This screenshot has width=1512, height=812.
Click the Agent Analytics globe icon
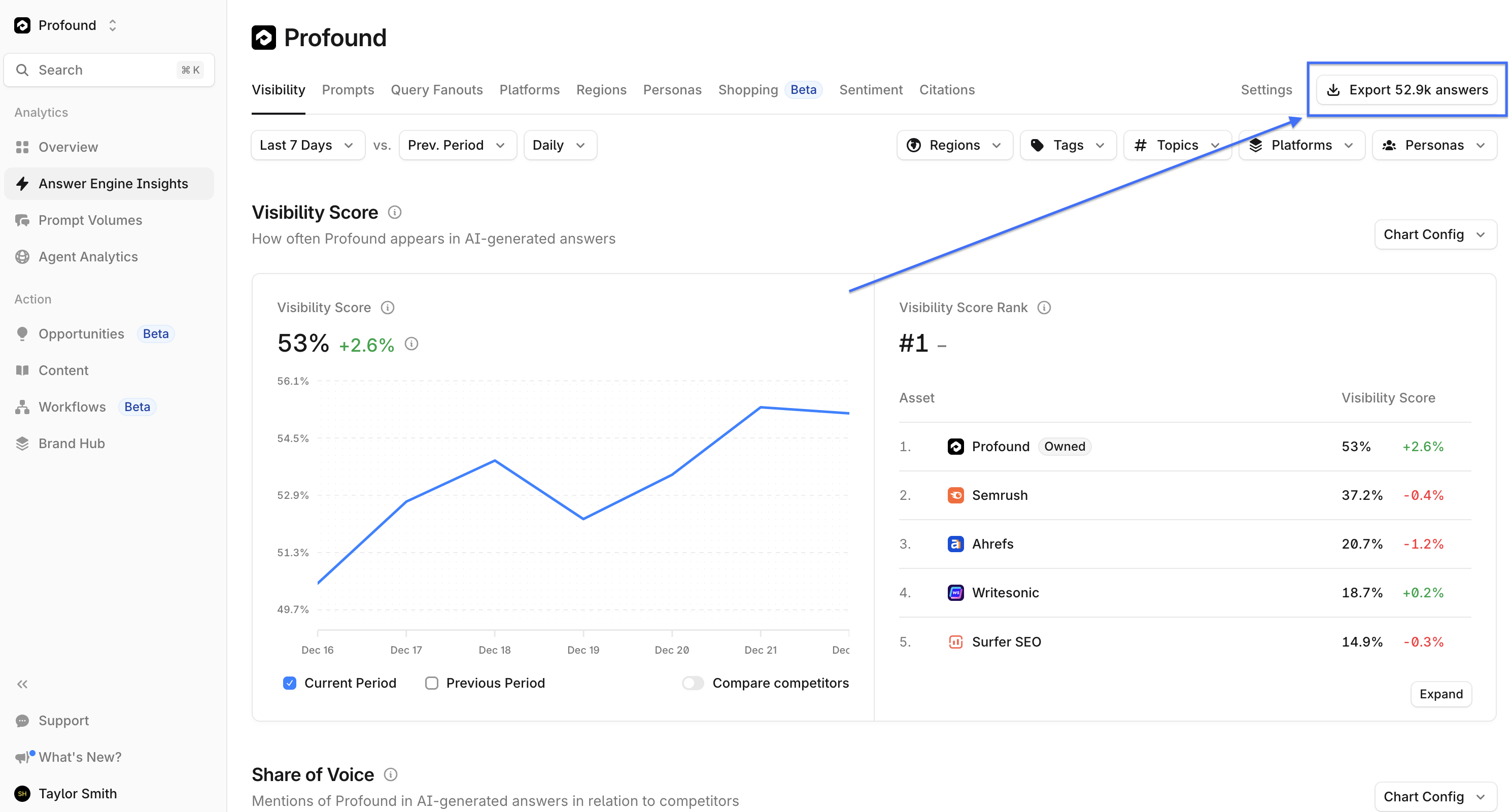(x=22, y=257)
